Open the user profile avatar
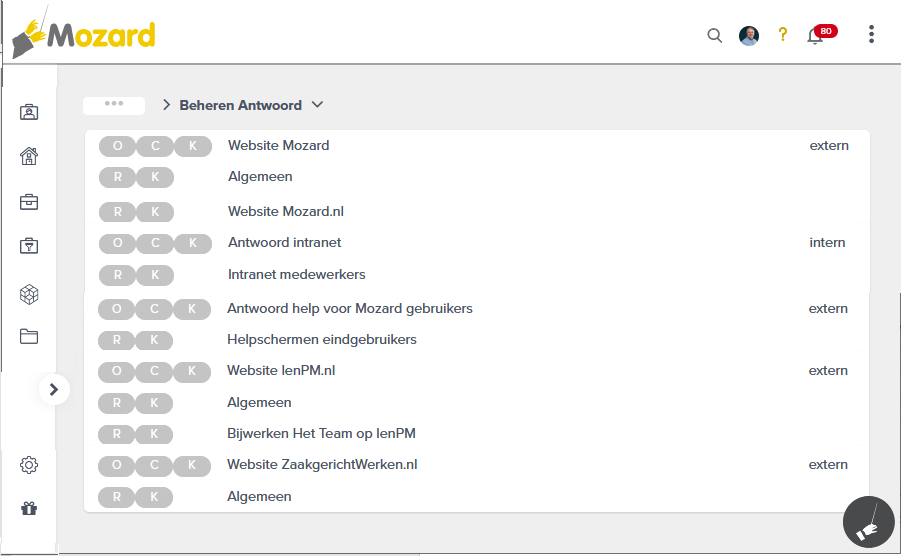This screenshot has width=901, height=556. click(749, 36)
